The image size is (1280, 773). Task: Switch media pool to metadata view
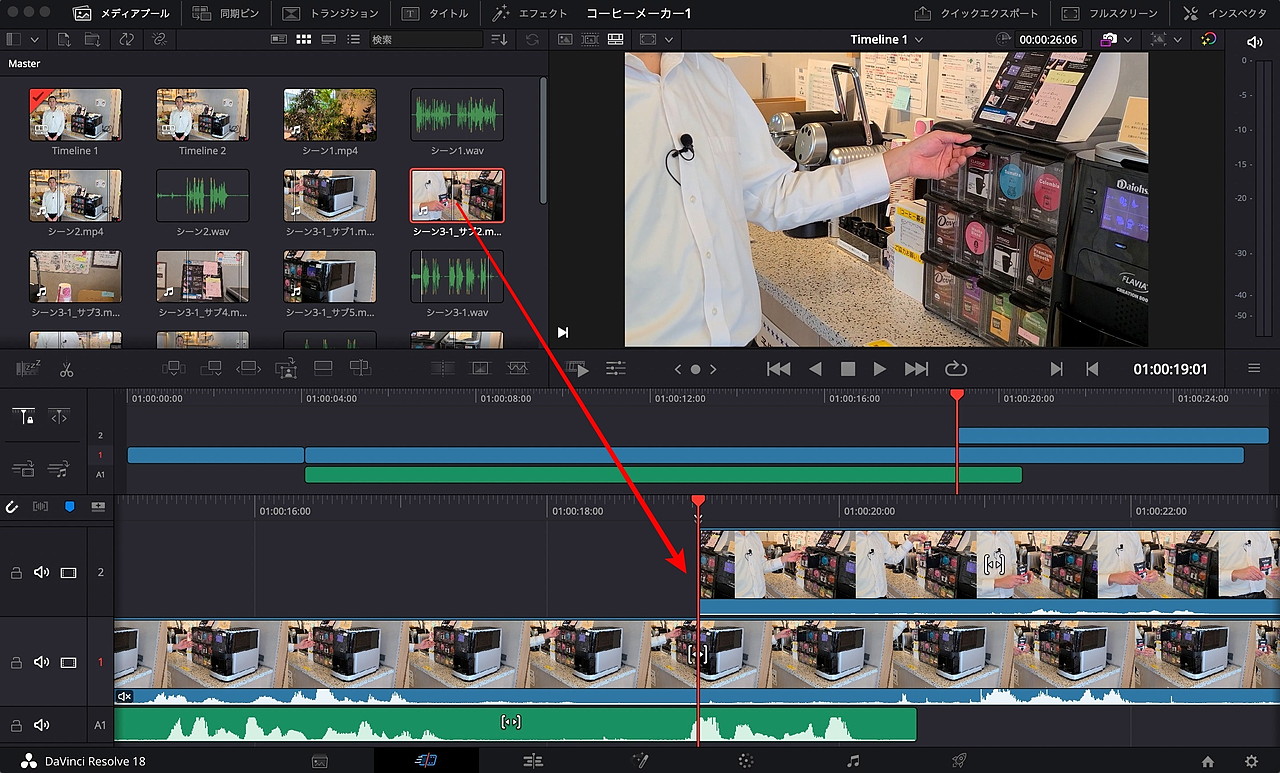click(280, 39)
